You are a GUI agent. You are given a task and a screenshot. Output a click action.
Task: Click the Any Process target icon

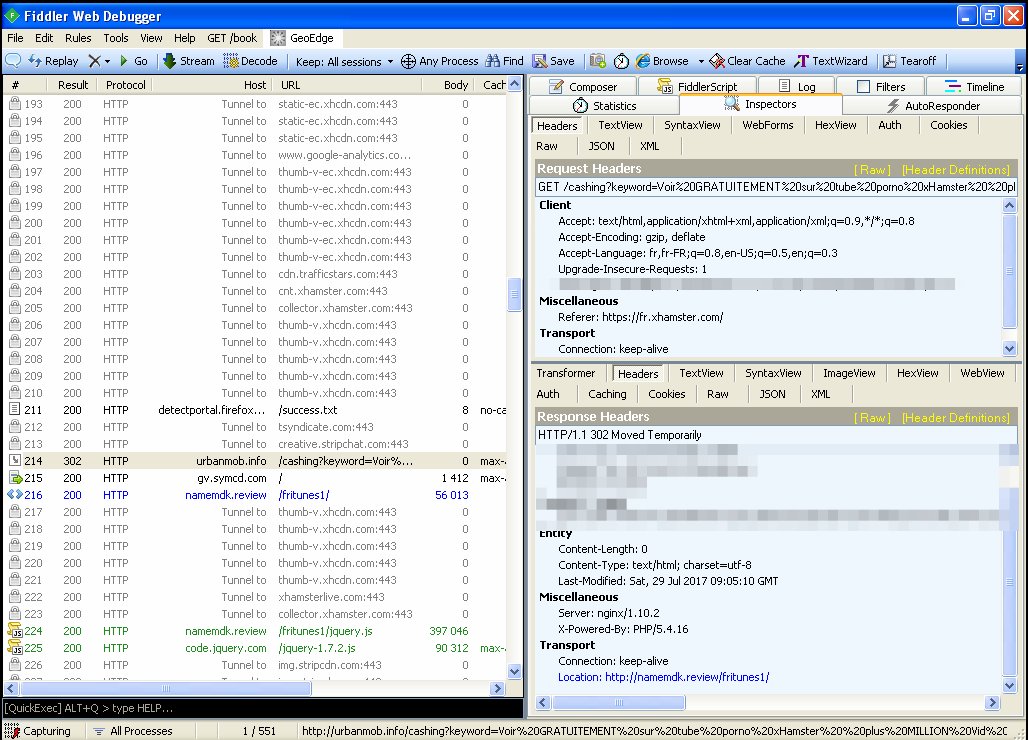click(x=408, y=61)
